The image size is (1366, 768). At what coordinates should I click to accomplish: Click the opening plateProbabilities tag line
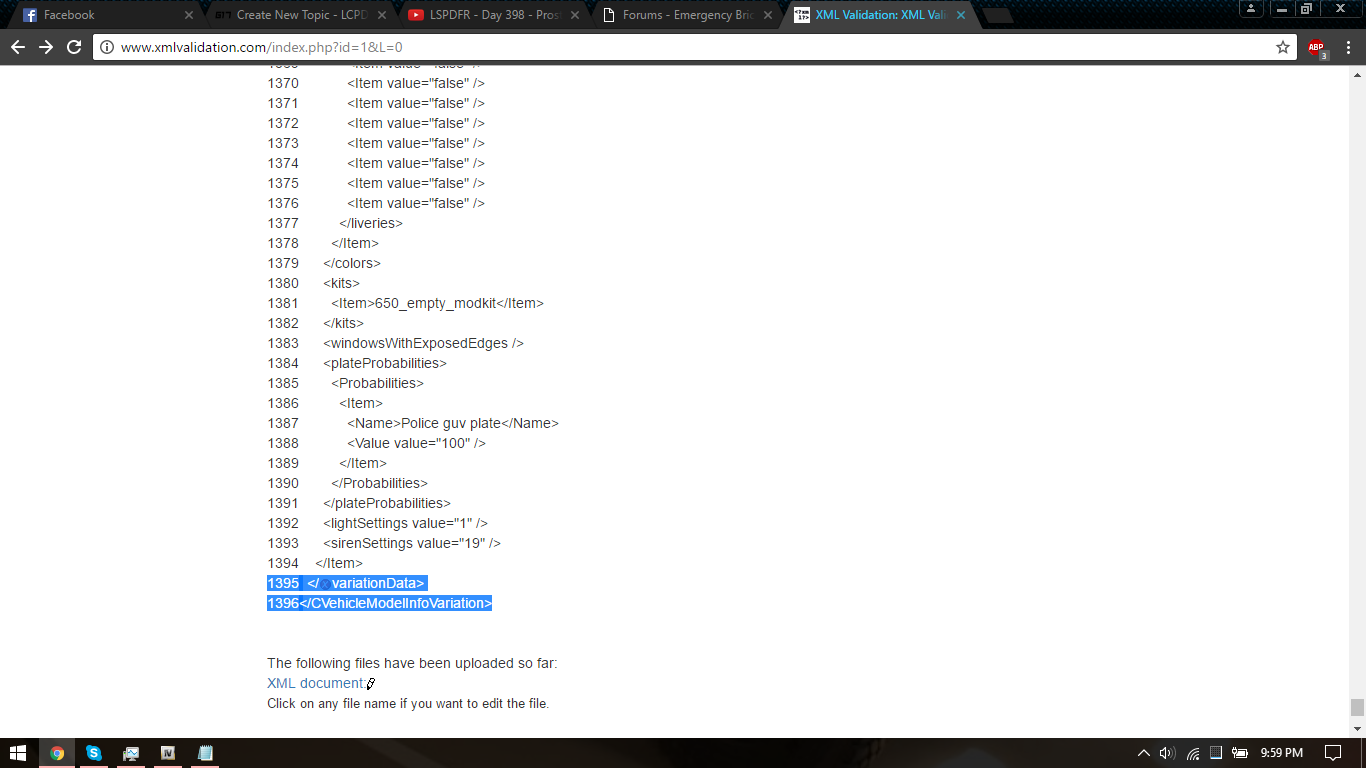tap(385, 363)
